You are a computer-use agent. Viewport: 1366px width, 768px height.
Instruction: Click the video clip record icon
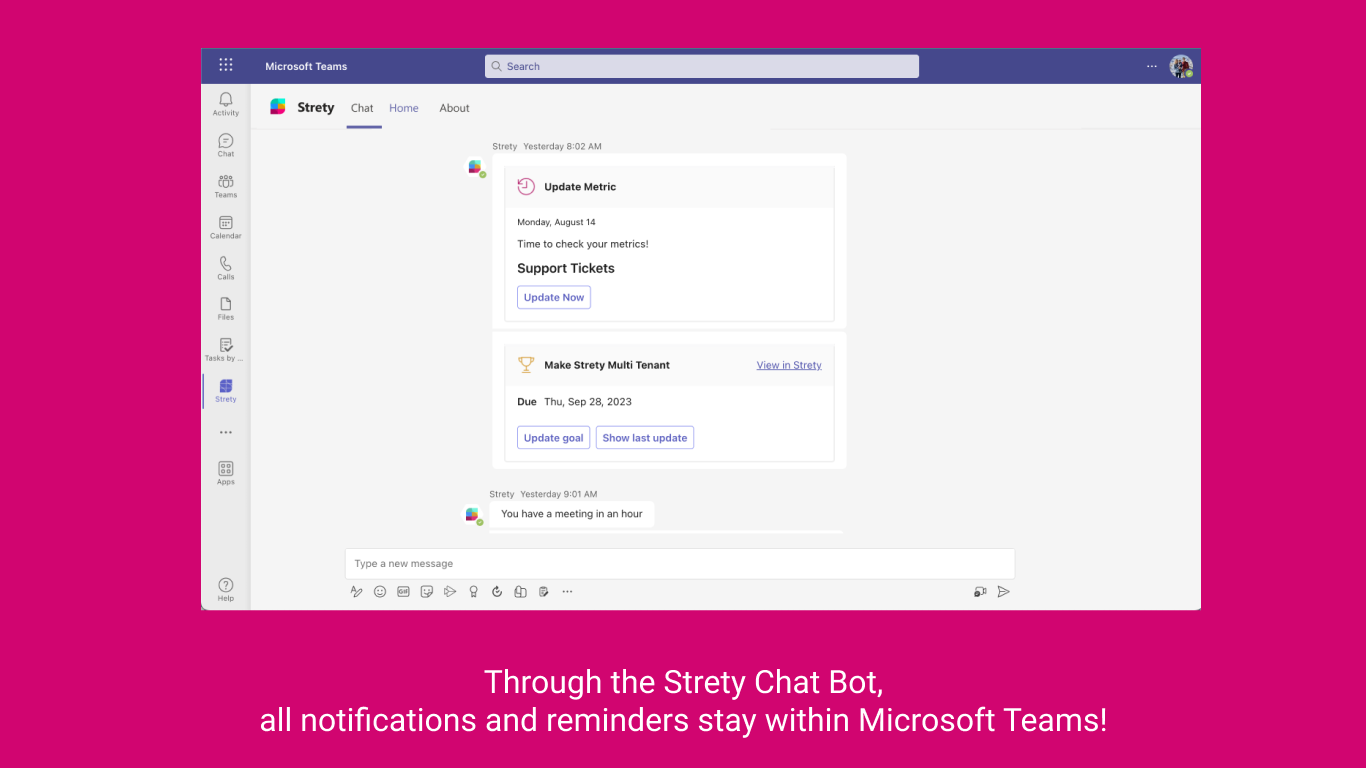[x=980, y=591]
